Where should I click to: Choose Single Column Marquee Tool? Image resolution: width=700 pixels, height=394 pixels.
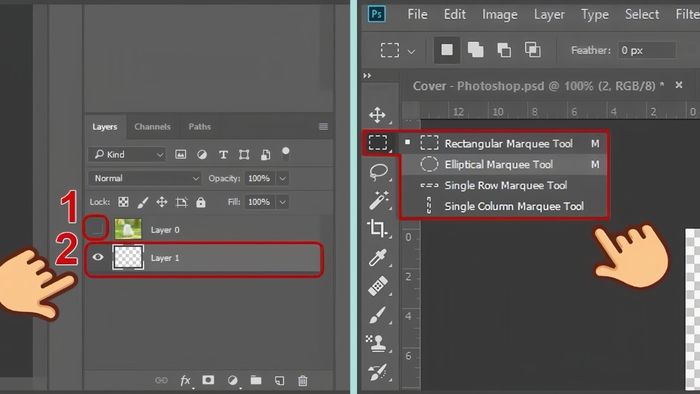tap(504, 206)
